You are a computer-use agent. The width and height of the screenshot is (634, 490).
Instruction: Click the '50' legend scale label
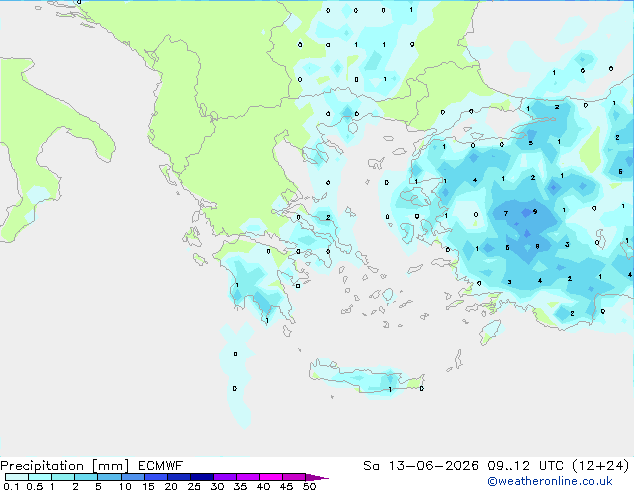309,486
